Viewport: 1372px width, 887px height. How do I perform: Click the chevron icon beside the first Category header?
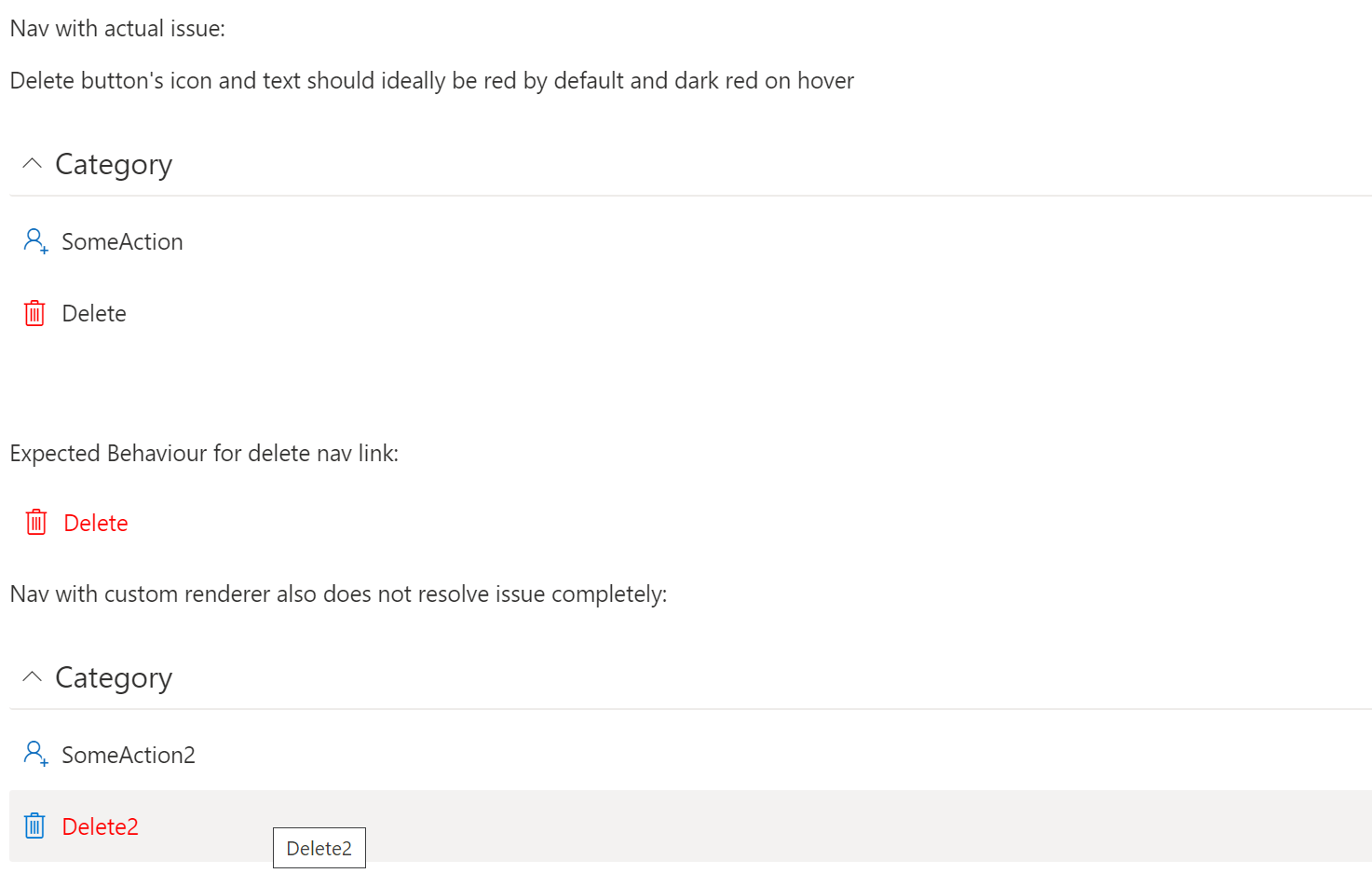[x=32, y=163]
